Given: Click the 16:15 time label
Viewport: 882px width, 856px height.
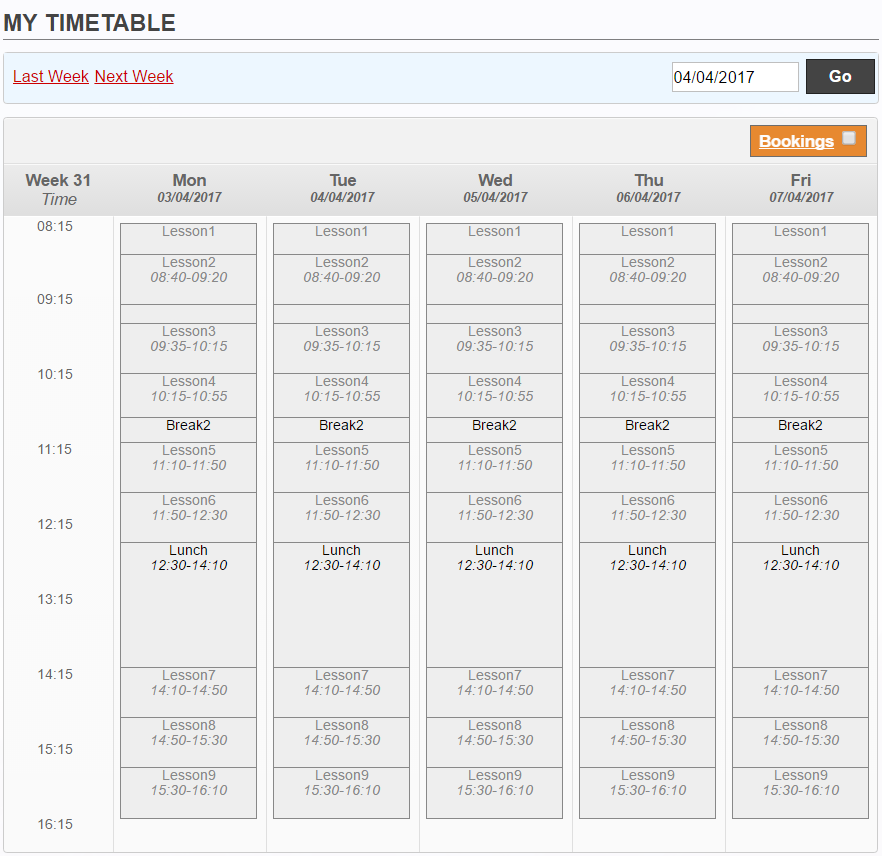Looking at the screenshot, I should (55, 824).
